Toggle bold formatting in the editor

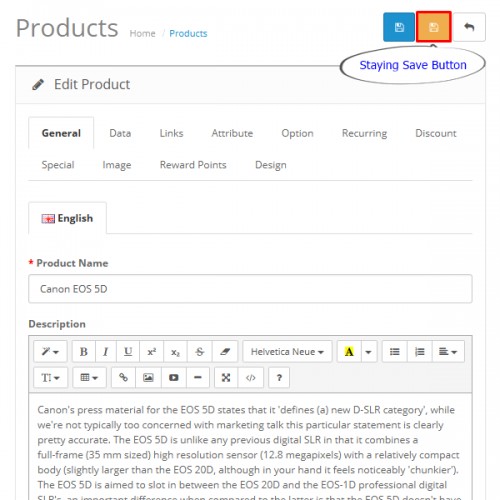click(84, 351)
